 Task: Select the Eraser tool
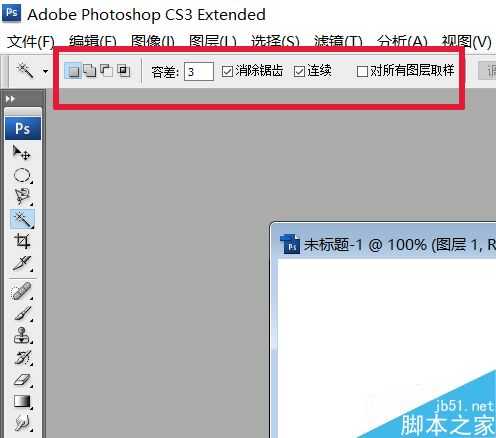(x=22, y=380)
